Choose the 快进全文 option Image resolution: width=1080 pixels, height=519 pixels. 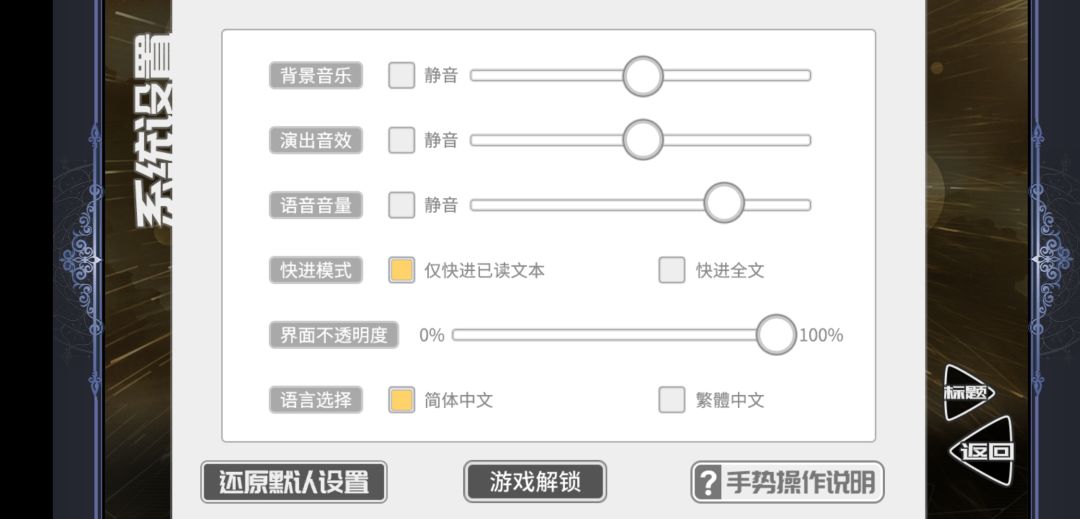pyautogui.click(x=672, y=271)
